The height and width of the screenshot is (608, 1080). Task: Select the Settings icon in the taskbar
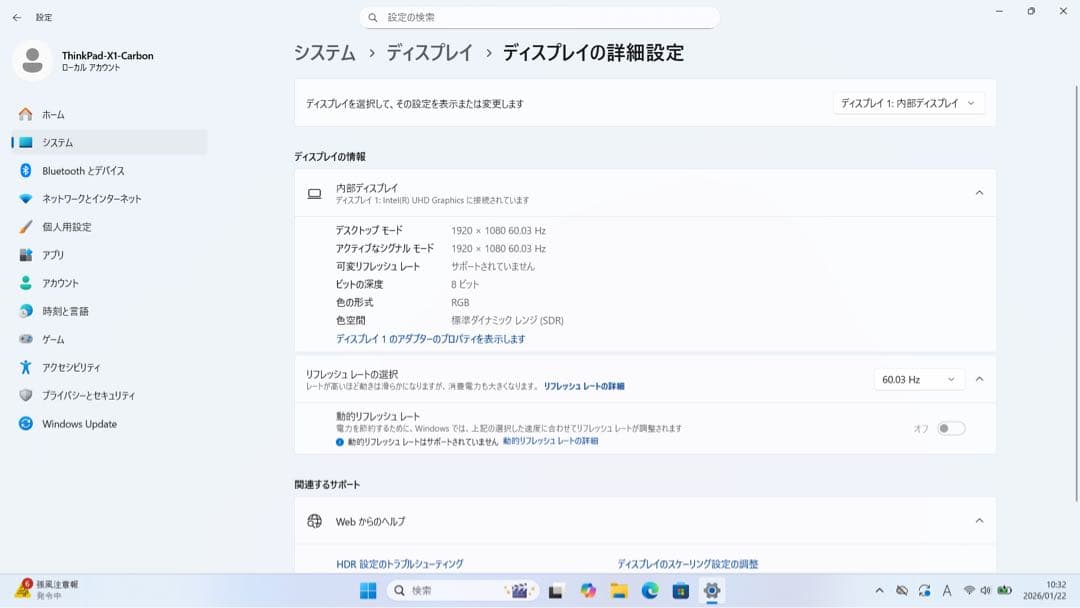[712, 590]
